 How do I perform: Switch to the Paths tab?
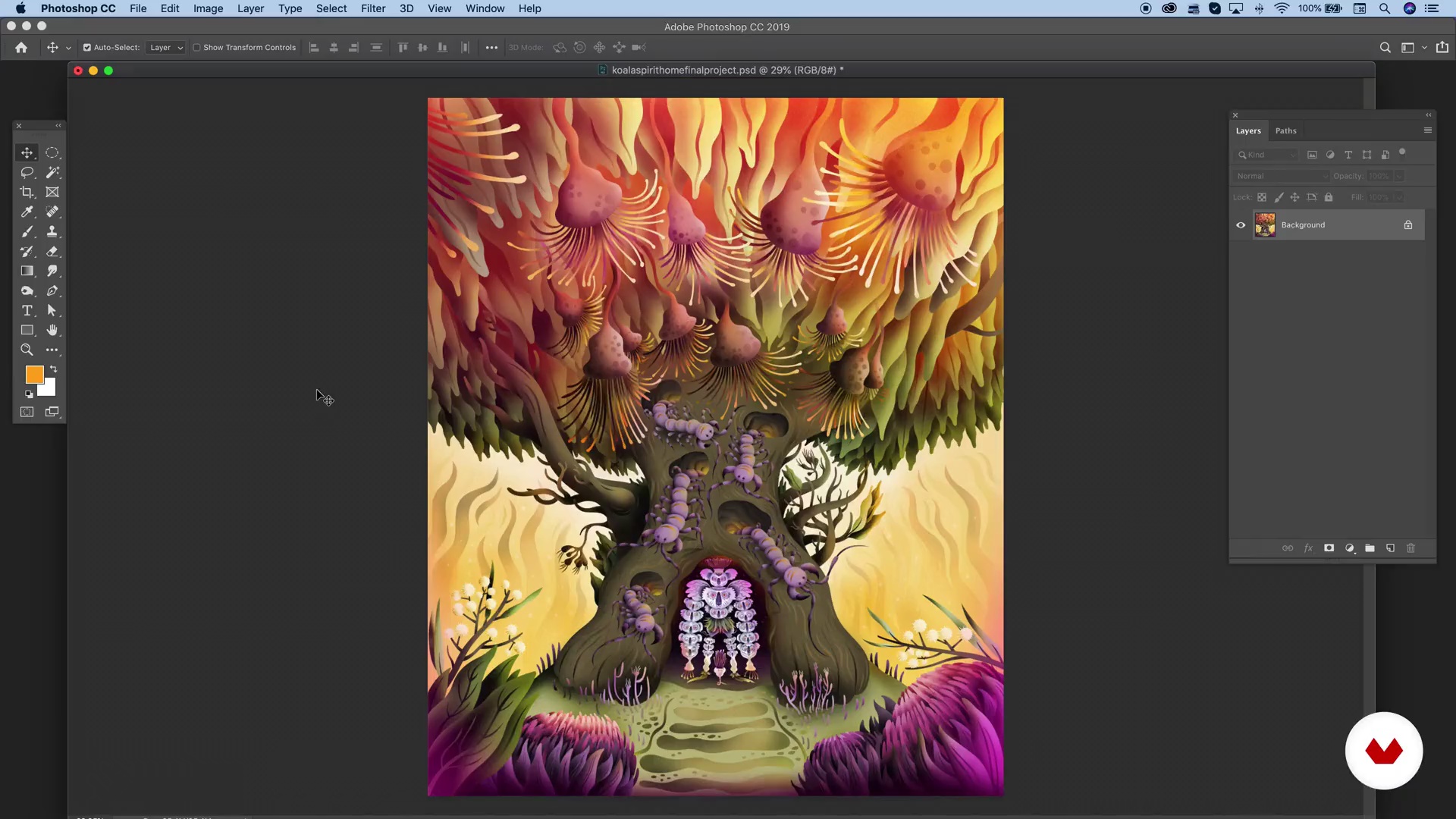pyautogui.click(x=1286, y=130)
